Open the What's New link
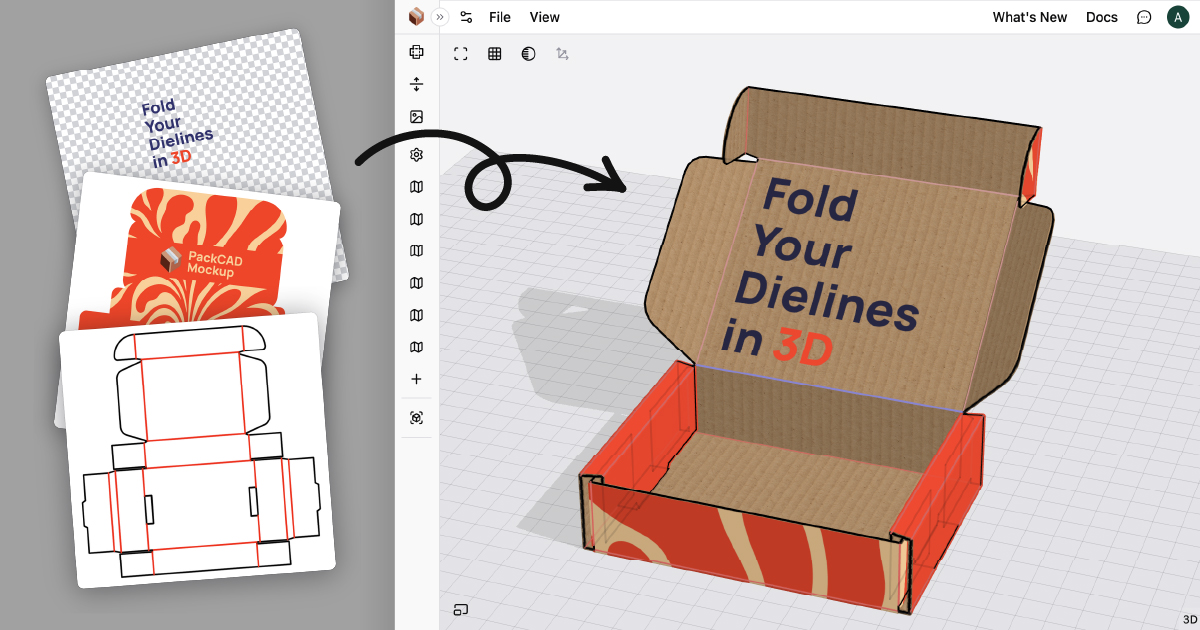Viewport: 1200px width, 630px height. click(x=1030, y=17)
